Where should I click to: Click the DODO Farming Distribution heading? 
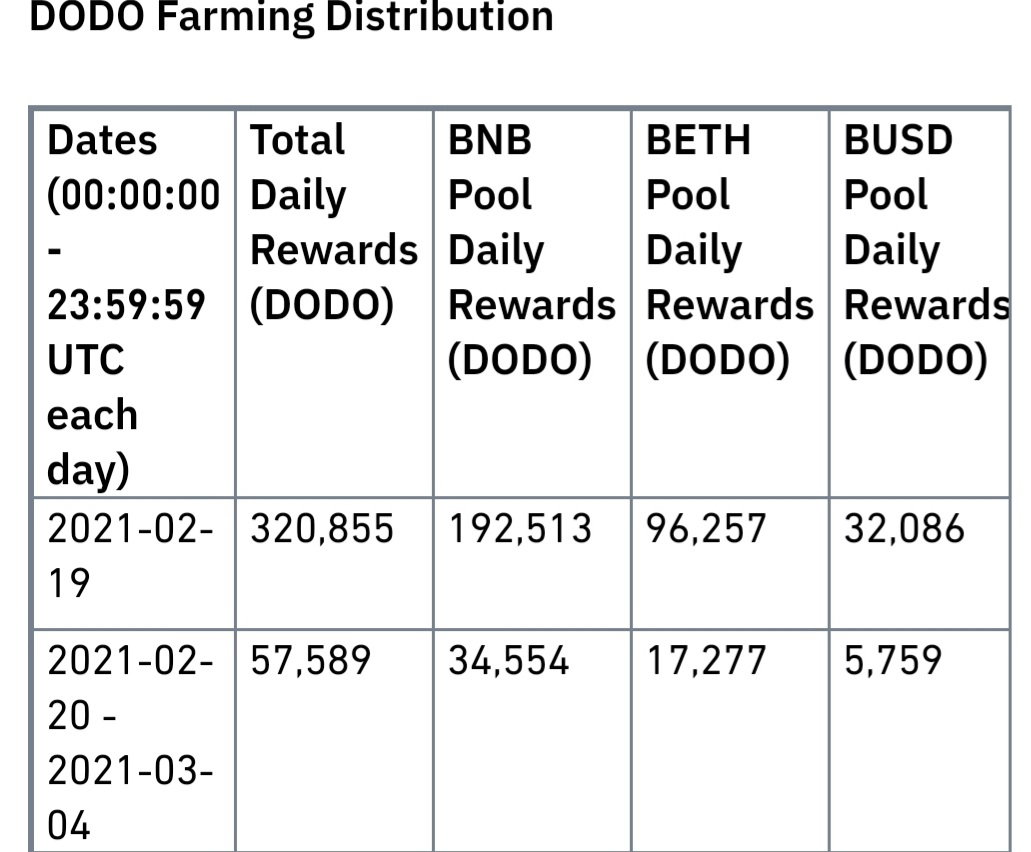click(291, 16)
